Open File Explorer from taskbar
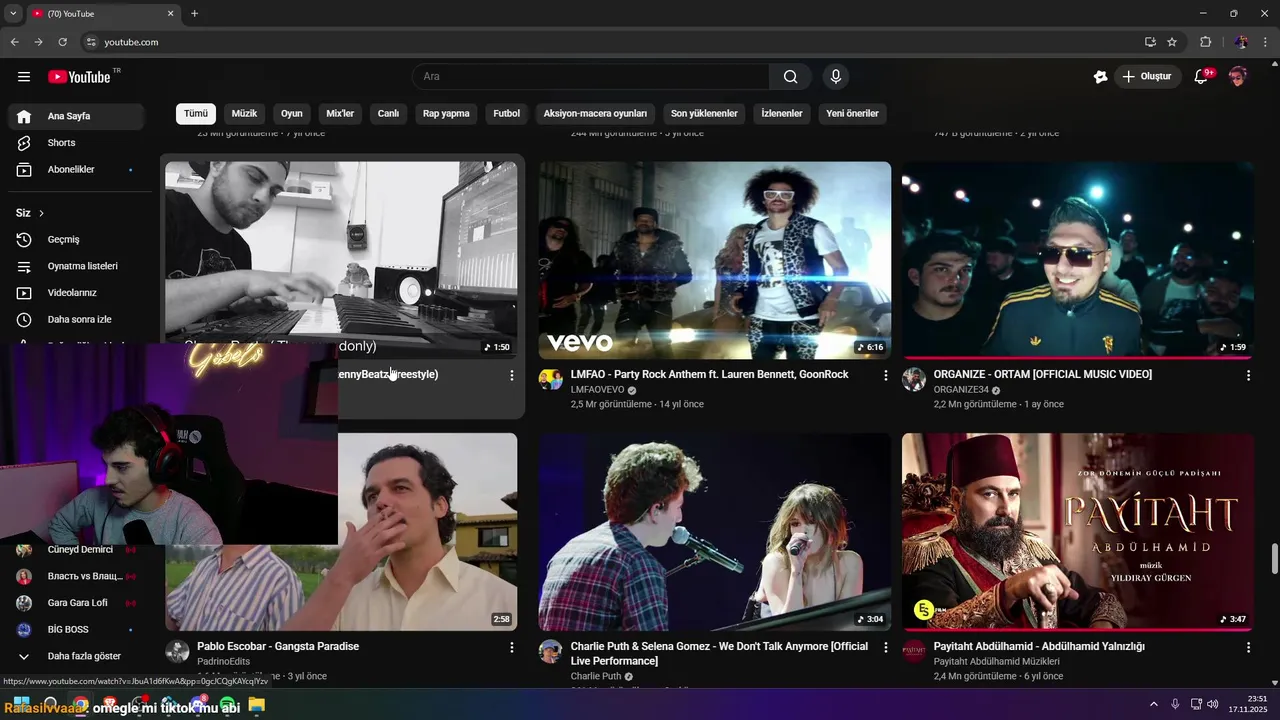 tap(257, 705)
